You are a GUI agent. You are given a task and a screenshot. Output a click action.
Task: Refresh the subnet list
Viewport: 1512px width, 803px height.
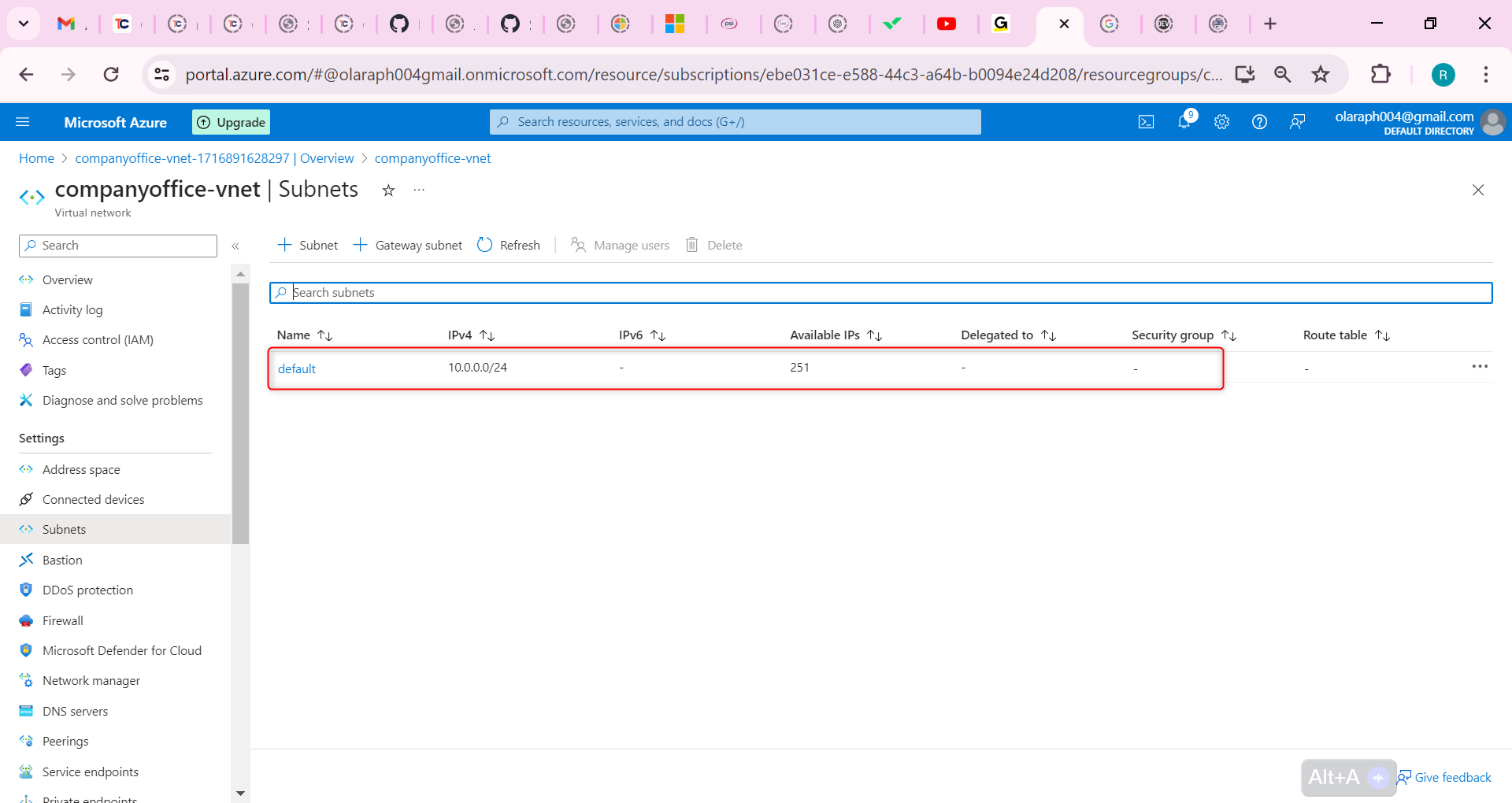point(508,245)
